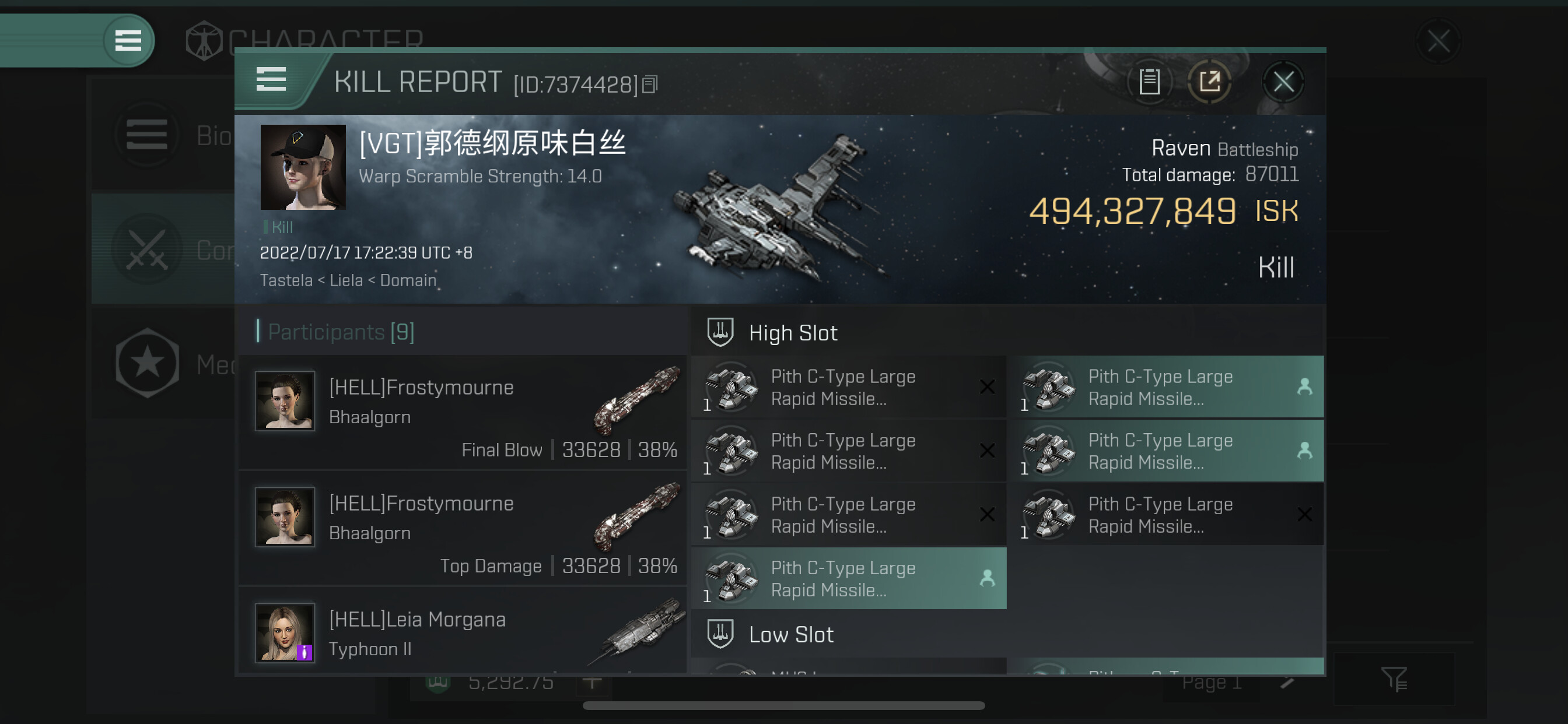Image resolution: width=1568 pixels, height=724 pixels.
Task: Click the Participants [9] header
Action: pyautogui.click(x=340, y=332)
